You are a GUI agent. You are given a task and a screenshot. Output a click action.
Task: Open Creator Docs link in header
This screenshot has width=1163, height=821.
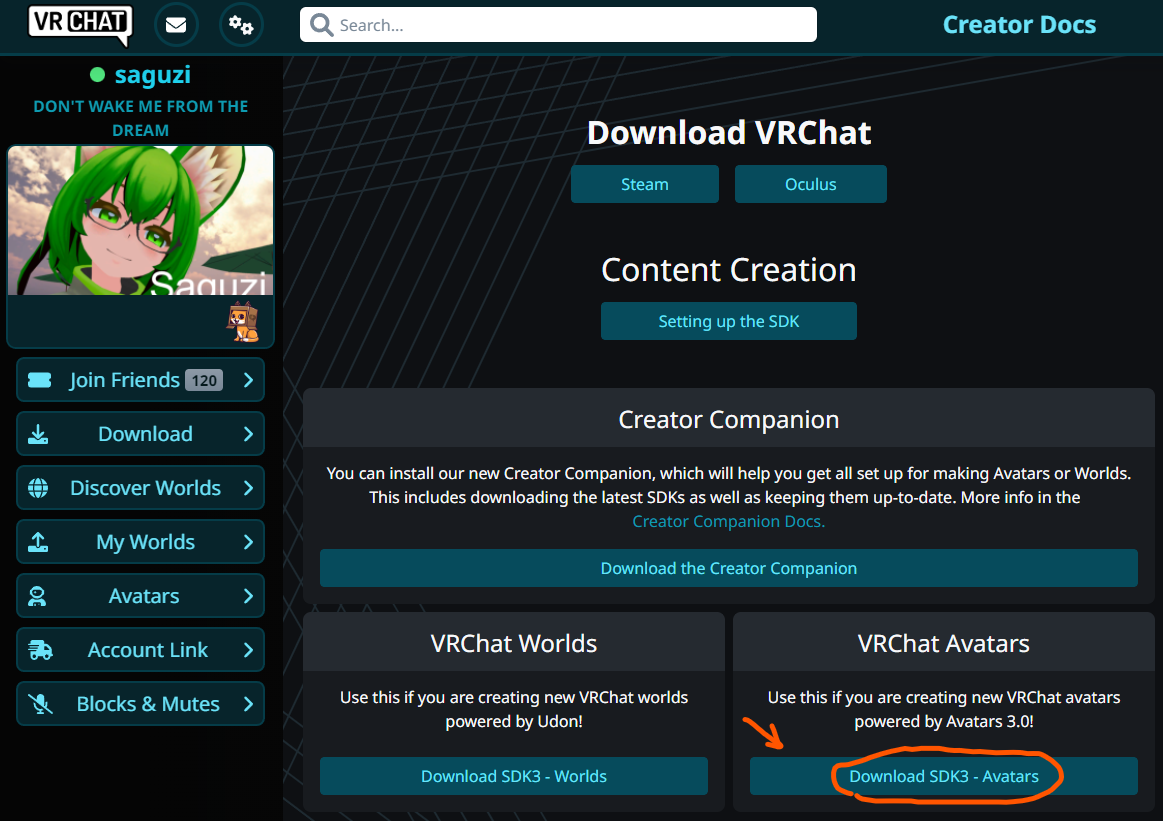1019,24
